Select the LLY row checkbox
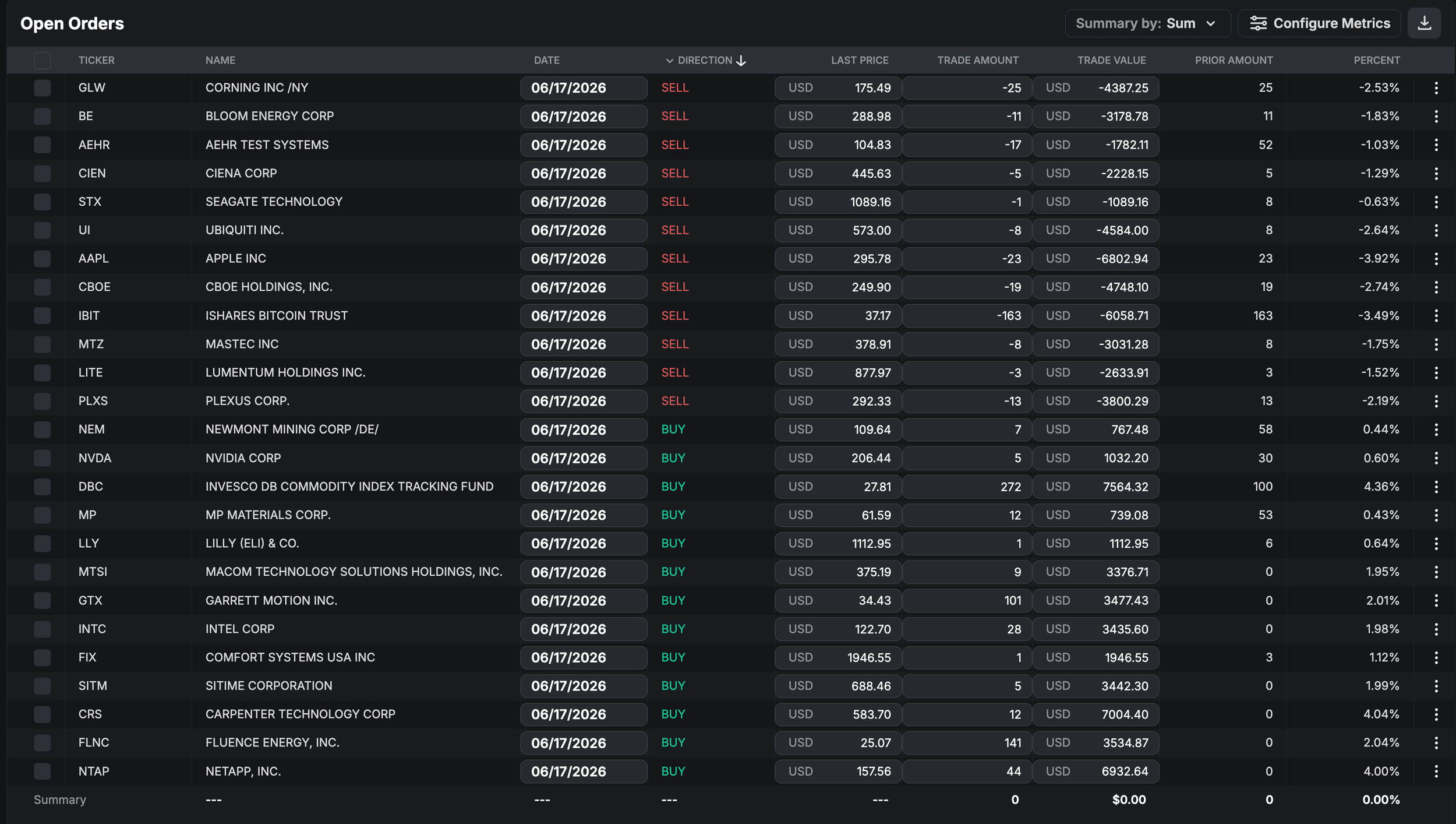 (42, 544)
